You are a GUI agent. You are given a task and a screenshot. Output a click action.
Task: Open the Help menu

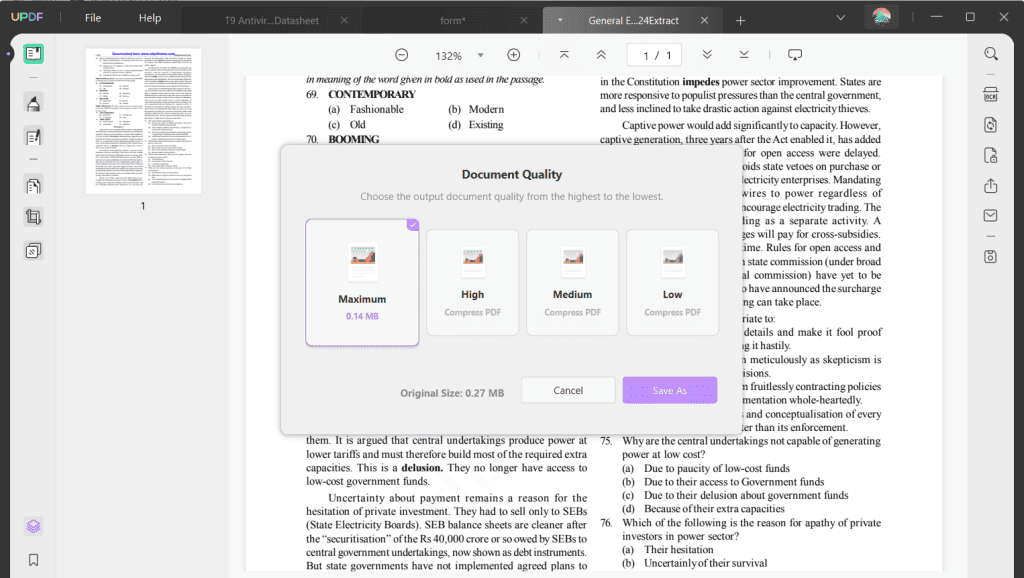click(150, 18)
